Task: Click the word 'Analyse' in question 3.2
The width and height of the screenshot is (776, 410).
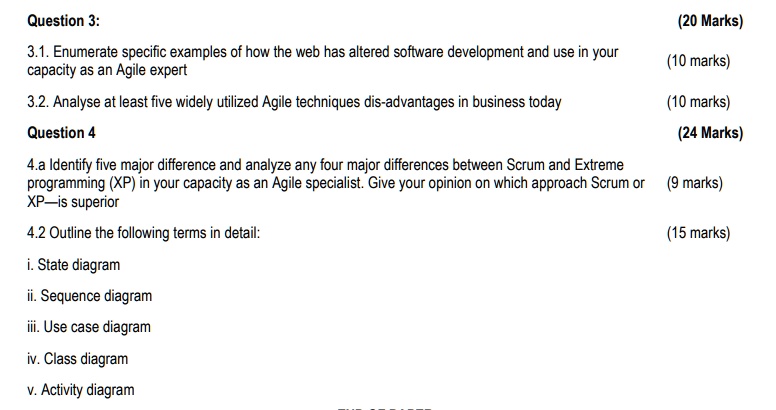Action: pyautogui.click(x=78, y=102)
